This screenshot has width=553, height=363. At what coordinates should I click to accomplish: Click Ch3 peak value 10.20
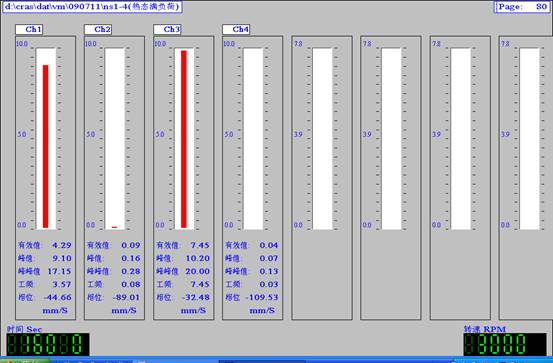tap(198, 258)
